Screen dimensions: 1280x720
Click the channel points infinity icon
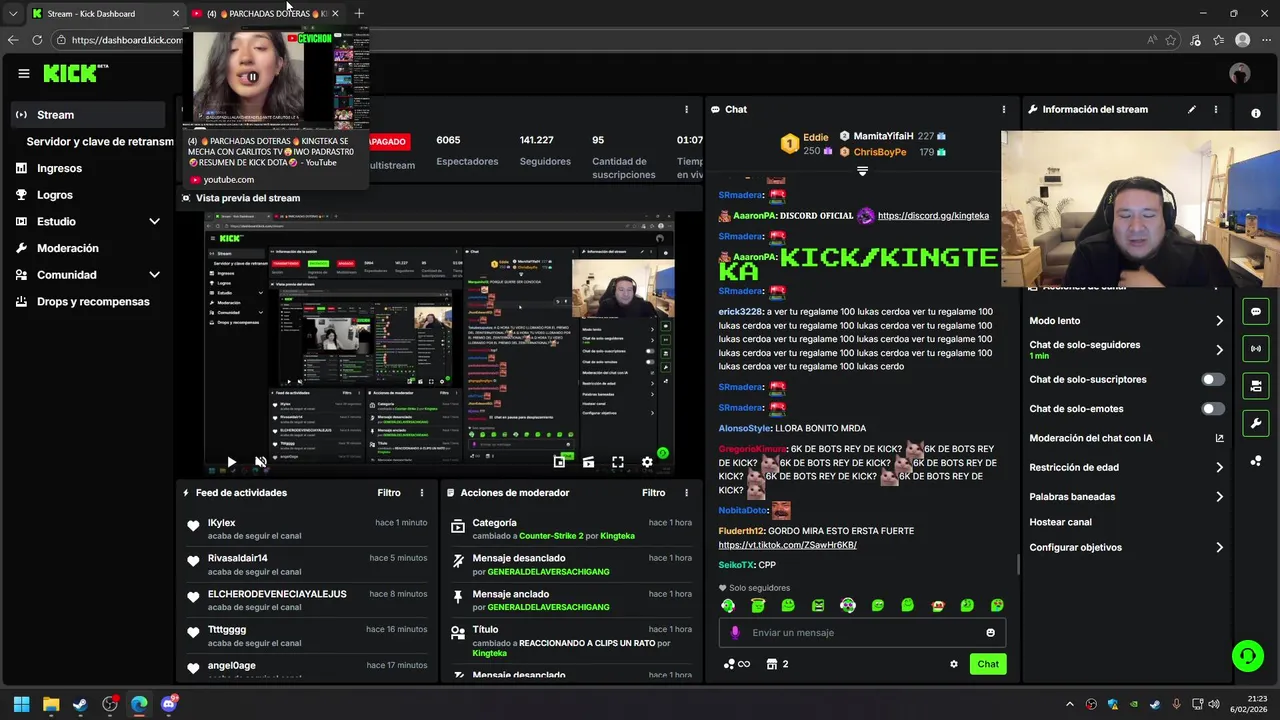736,664
